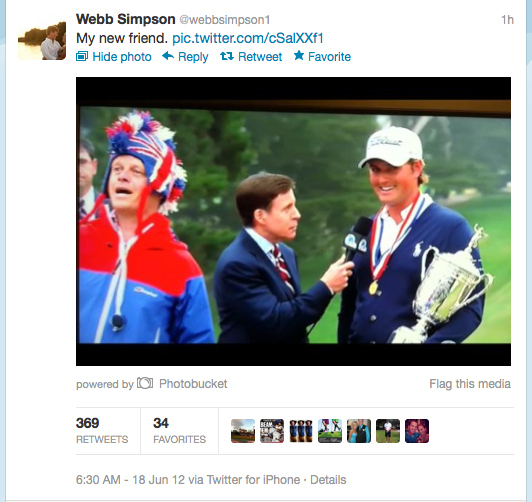Open Webb Simpson's profile avatar

click(x=42, y=41)
